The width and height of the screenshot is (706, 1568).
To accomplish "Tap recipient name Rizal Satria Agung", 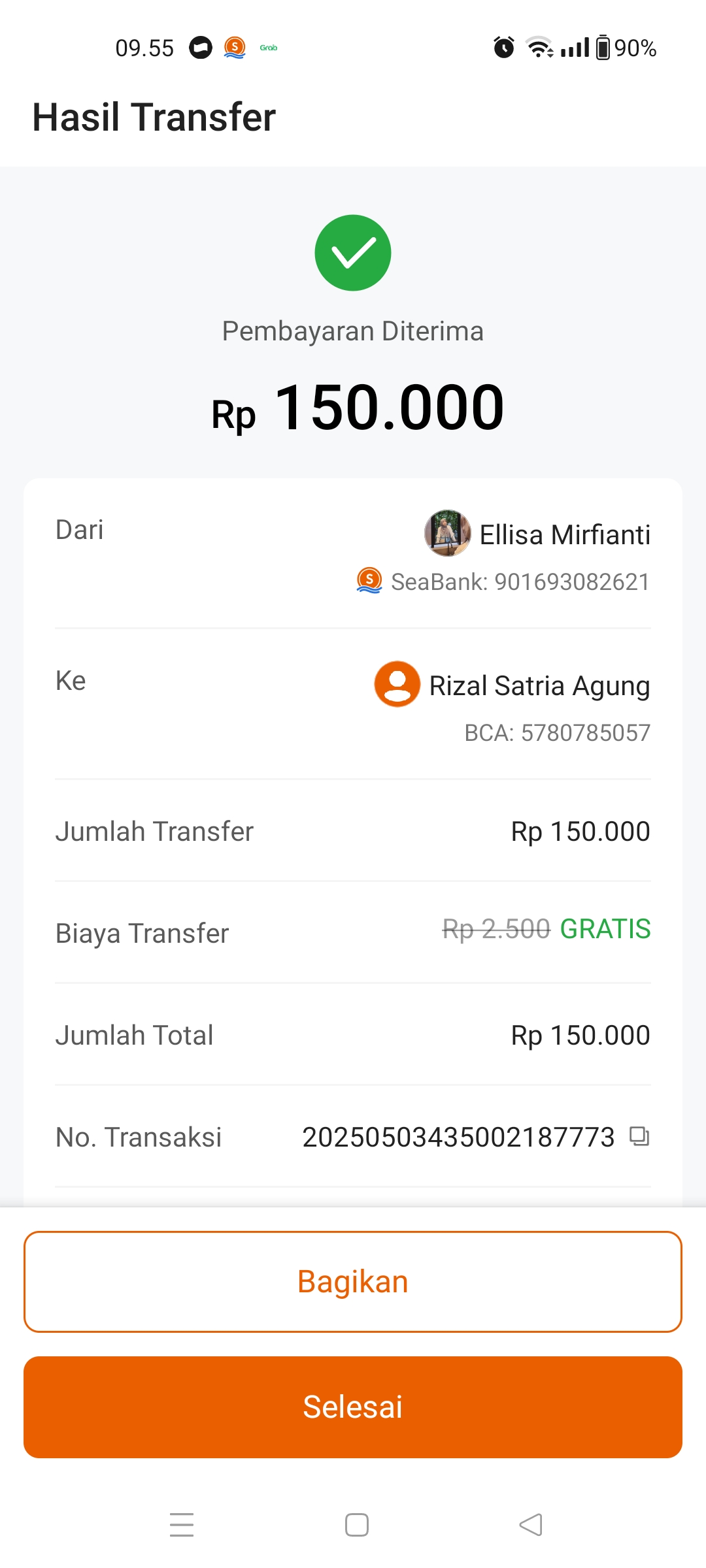I will (x=539, y=686).
